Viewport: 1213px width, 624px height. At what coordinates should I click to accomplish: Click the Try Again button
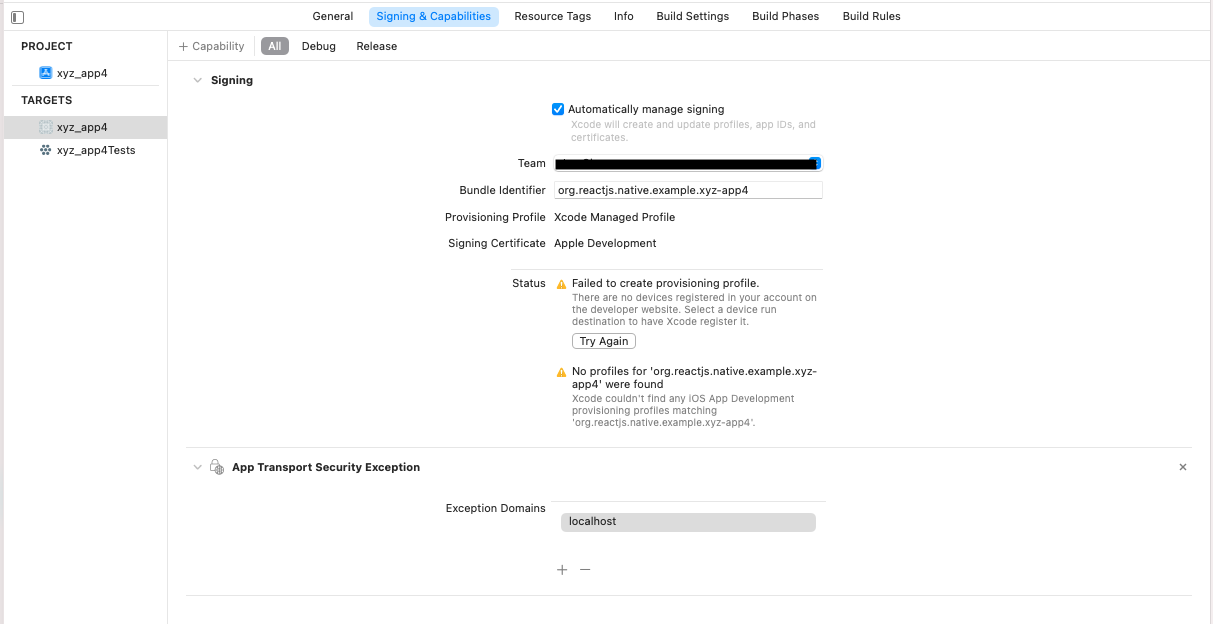[604, 341]
